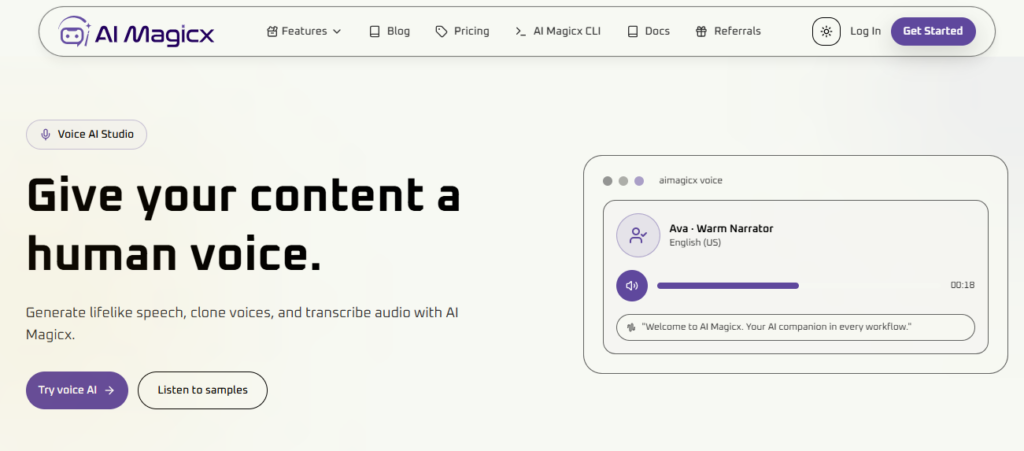1024x451 pixels.
Task: Click the Features gift-box icon
Action: pyautogui.click(x=272, y=31)
